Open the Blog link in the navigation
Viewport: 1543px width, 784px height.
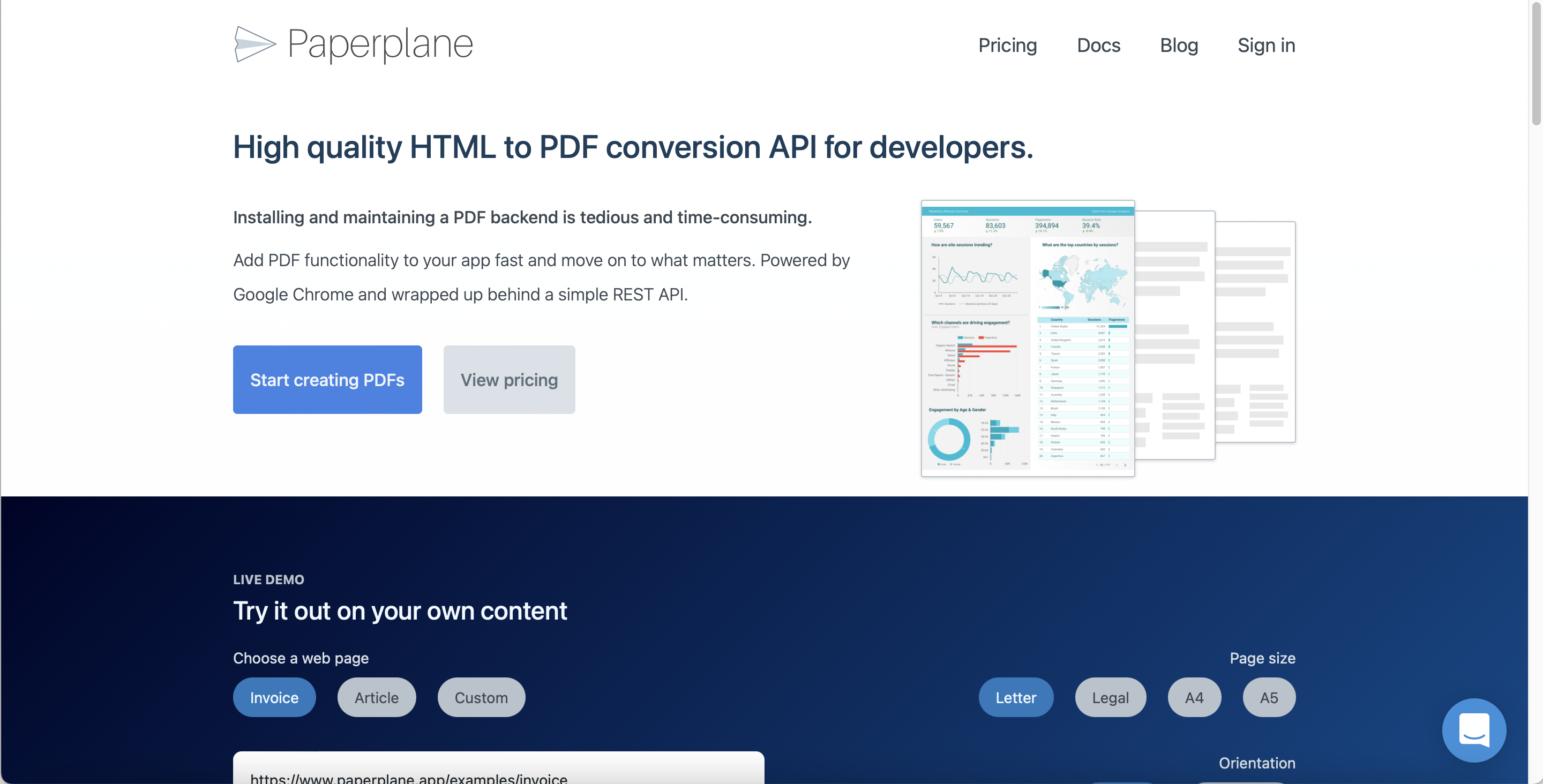(x=1178, y=46)
